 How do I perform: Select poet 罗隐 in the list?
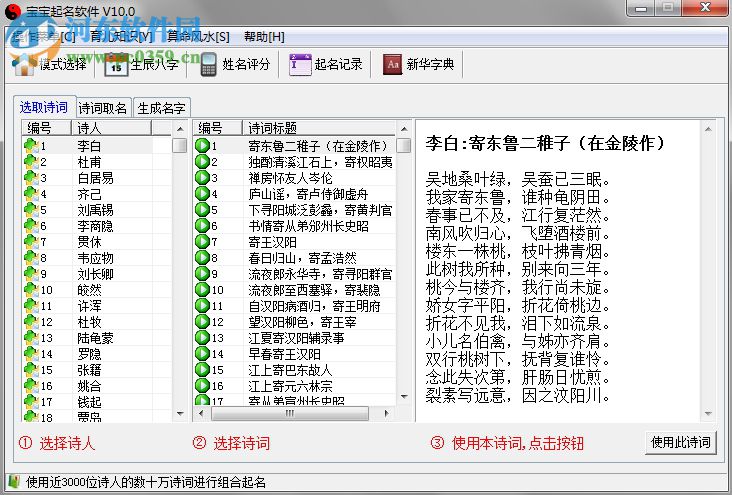pyautogui.click(x=89, y=354)
